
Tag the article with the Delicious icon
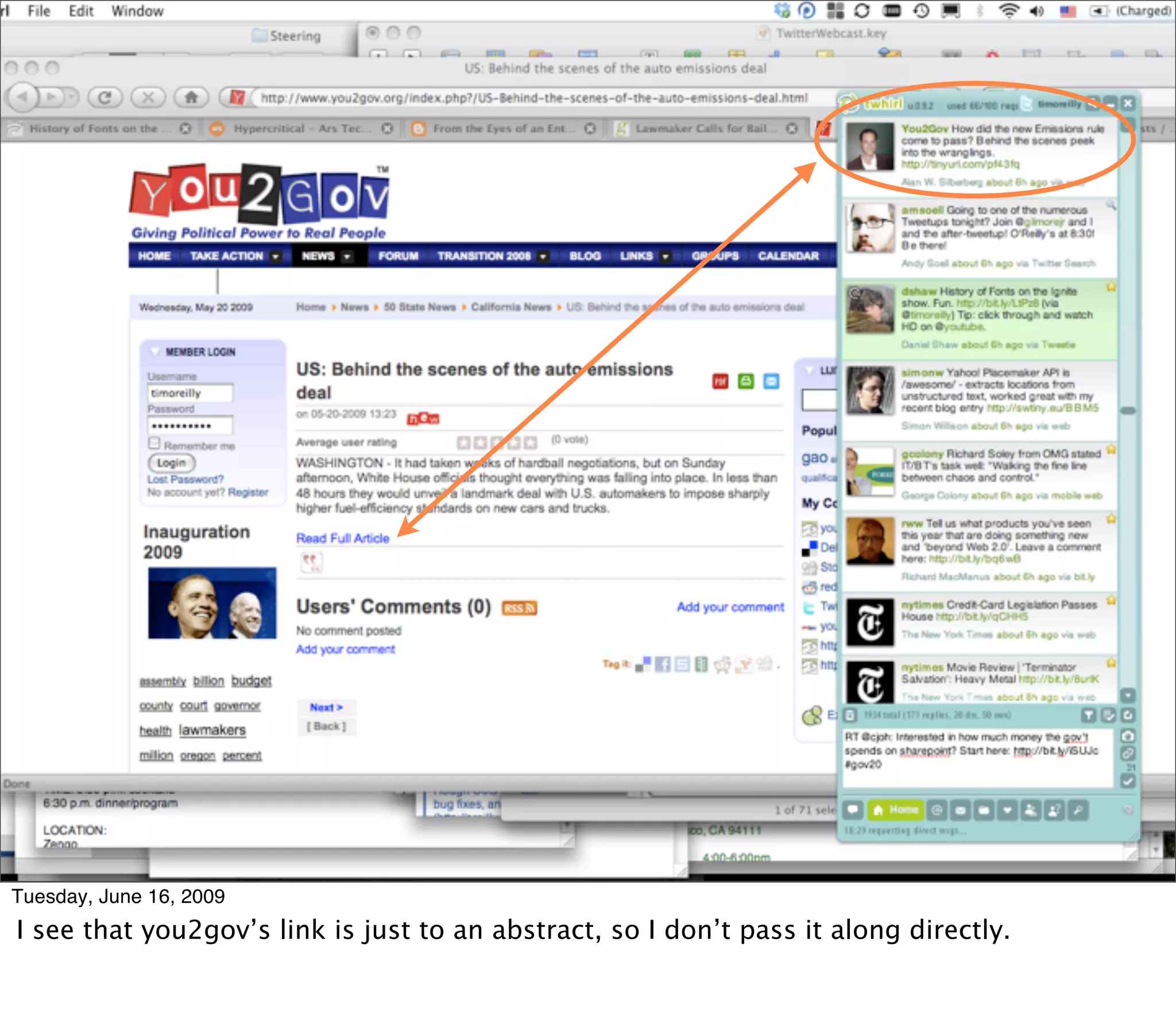643,665
